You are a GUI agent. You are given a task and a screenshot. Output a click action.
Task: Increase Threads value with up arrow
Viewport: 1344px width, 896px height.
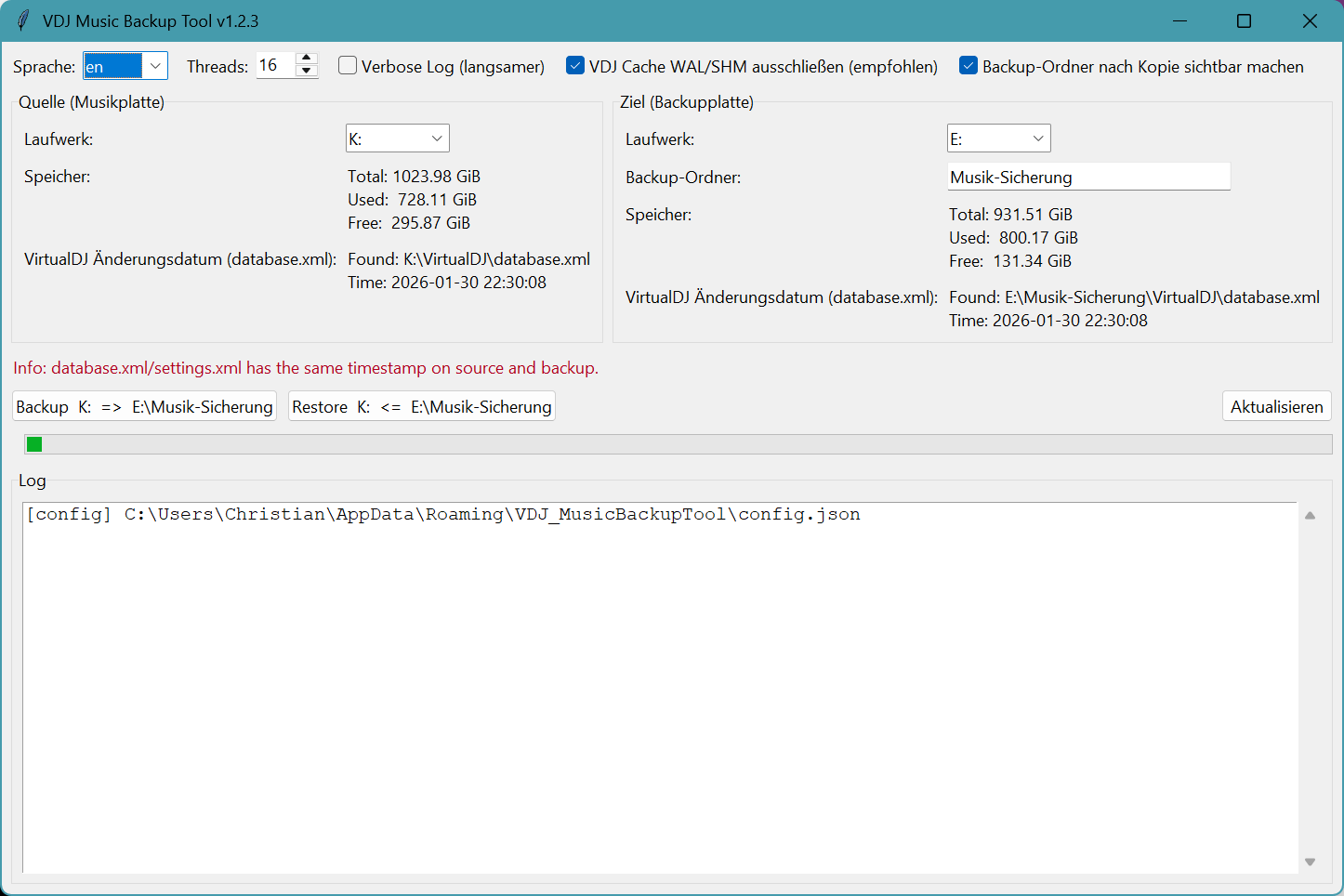[x=306, y=59]
